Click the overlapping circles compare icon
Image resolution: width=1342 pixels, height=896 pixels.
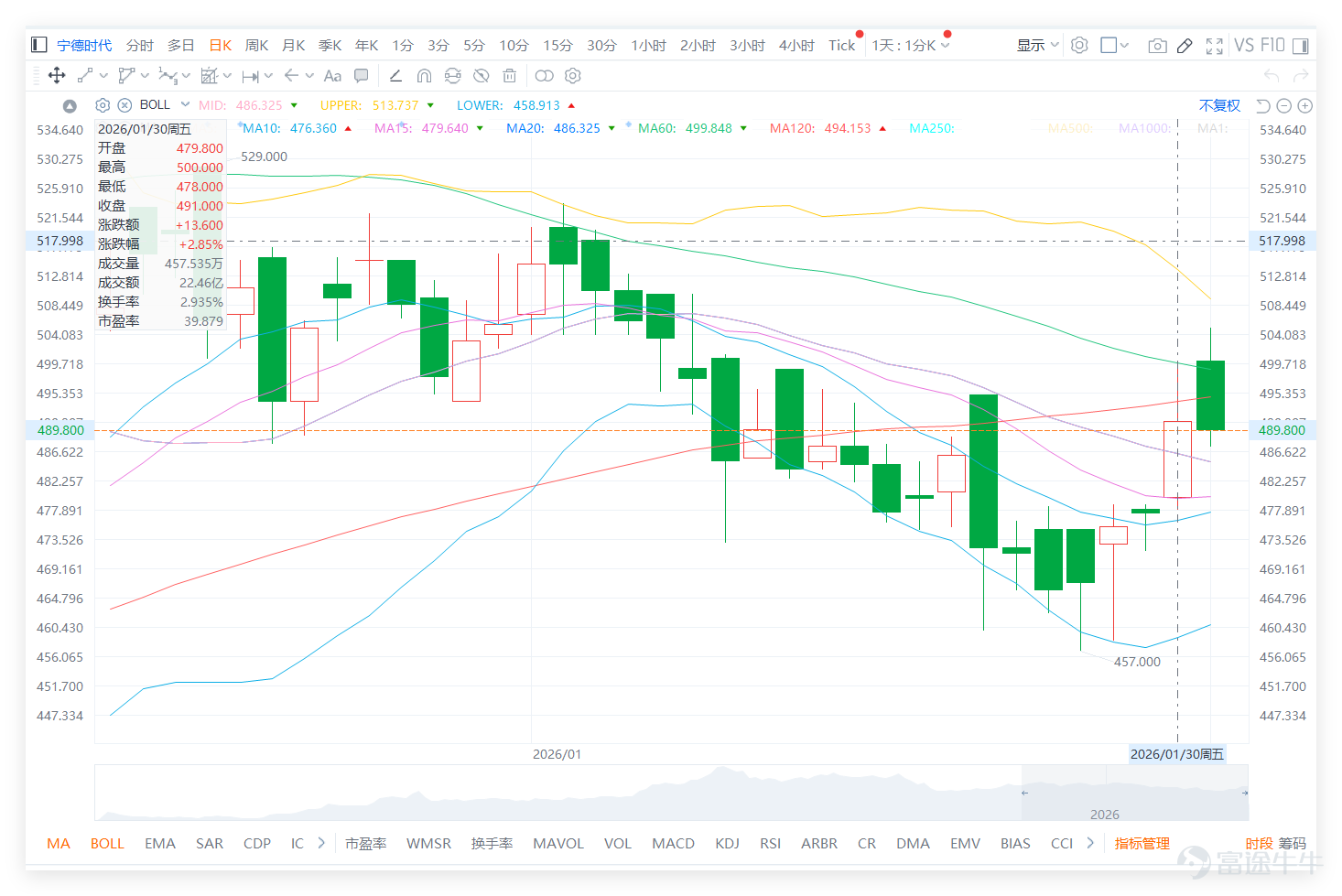pyautogui.click(x=545, y=76)
